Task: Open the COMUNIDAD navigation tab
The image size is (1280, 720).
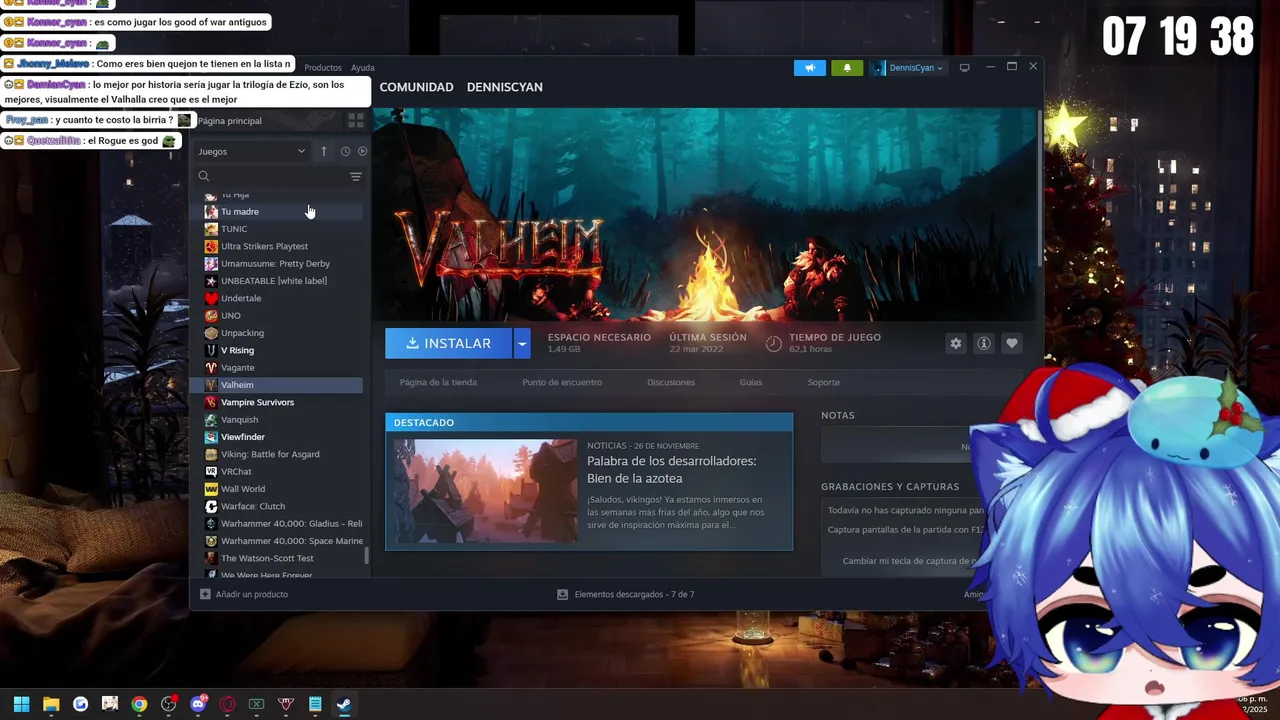Action: pos(416,87)
